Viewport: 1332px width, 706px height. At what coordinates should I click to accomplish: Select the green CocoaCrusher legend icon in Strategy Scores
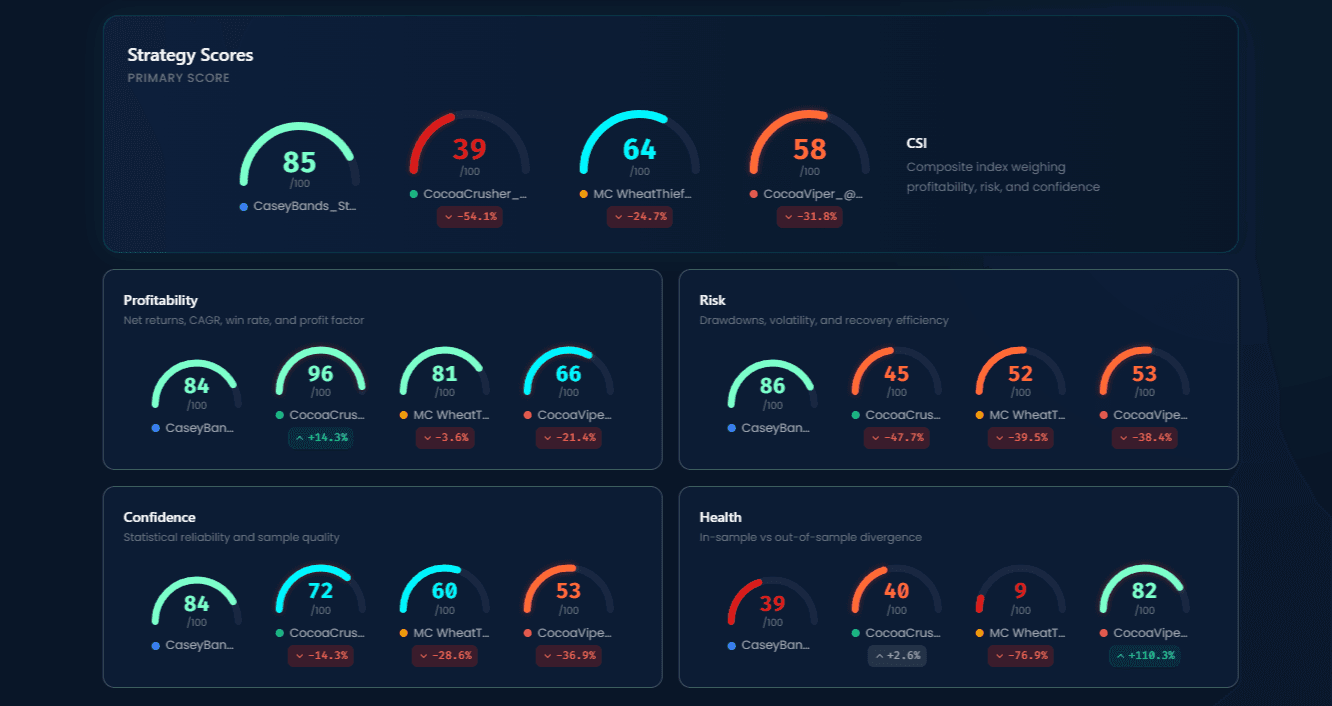point(414,192)
